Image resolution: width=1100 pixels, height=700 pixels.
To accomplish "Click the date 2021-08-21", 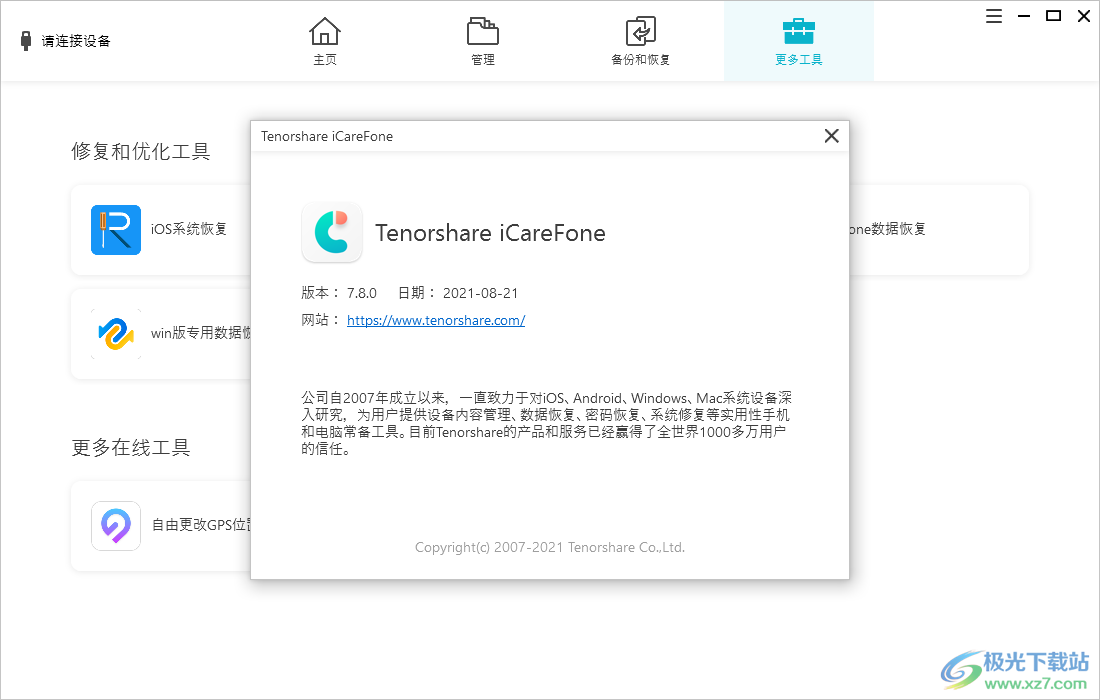I will [x=481, y=293].
